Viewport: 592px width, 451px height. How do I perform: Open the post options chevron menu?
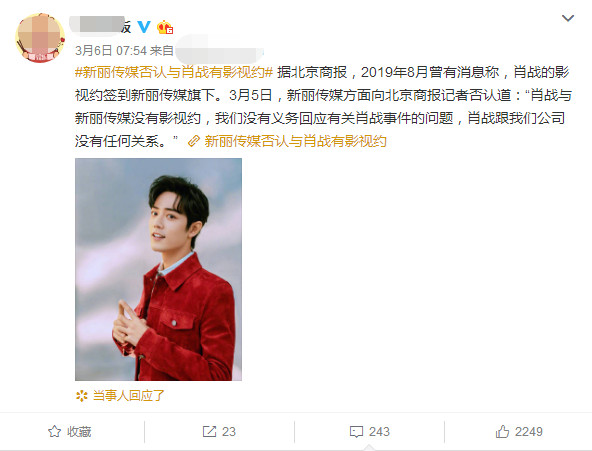[568, 18]
